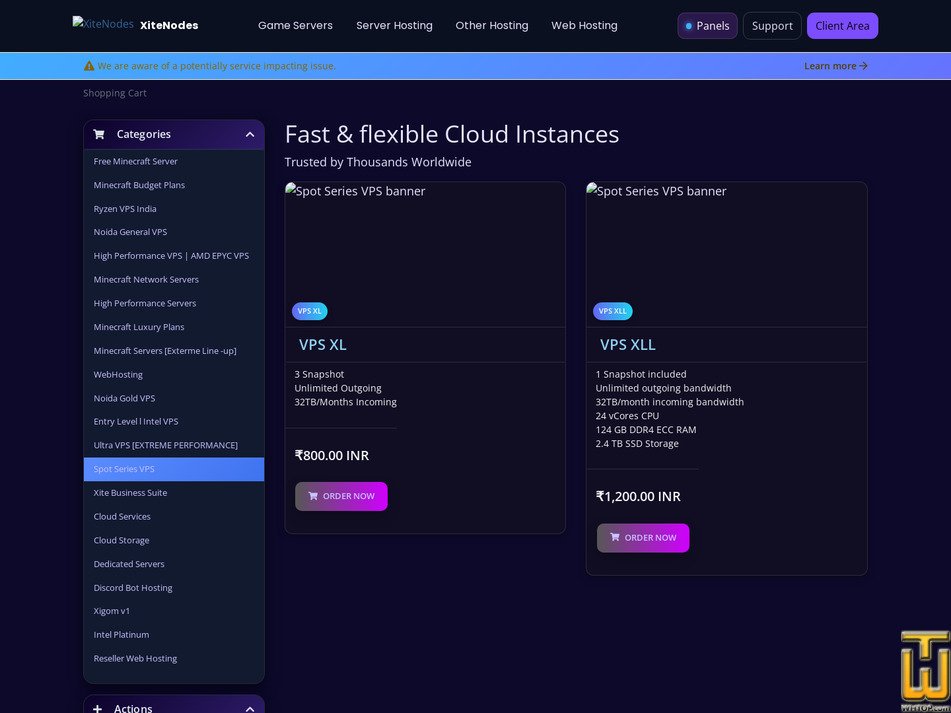This screenshot has width=951, height=713.
Task: Select the highlighted Spot Series VPS category
Action: pos(173,469)
